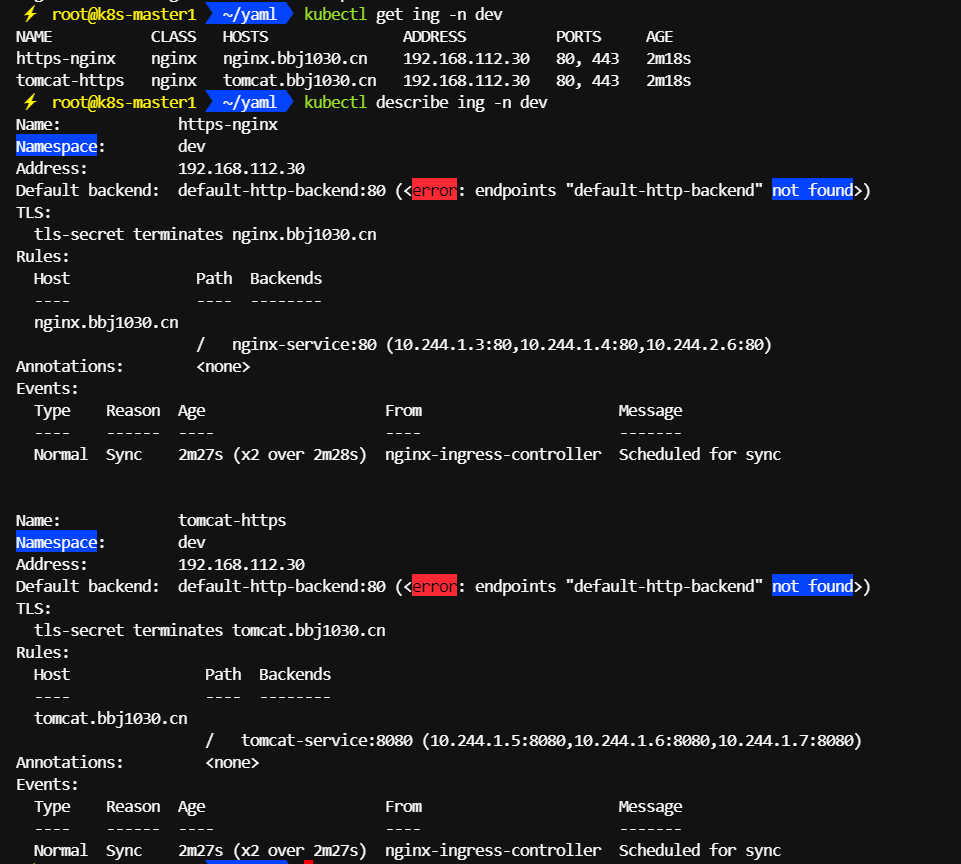The image size is (961, 864).
Task: Click 'nginx-service:80' backend text
Action: point(305,345)
